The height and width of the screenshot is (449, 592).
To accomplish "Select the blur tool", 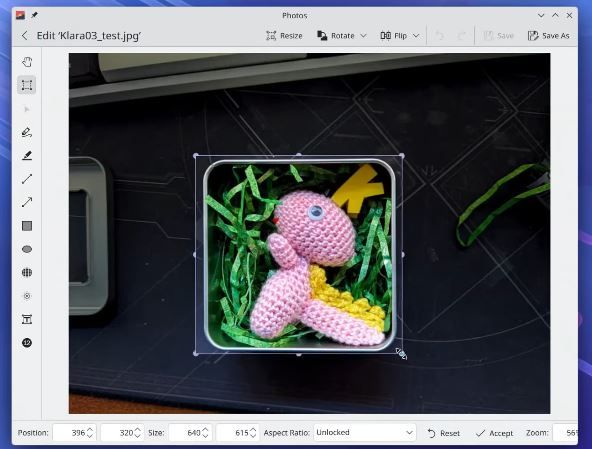I will [x=27, y=296].
